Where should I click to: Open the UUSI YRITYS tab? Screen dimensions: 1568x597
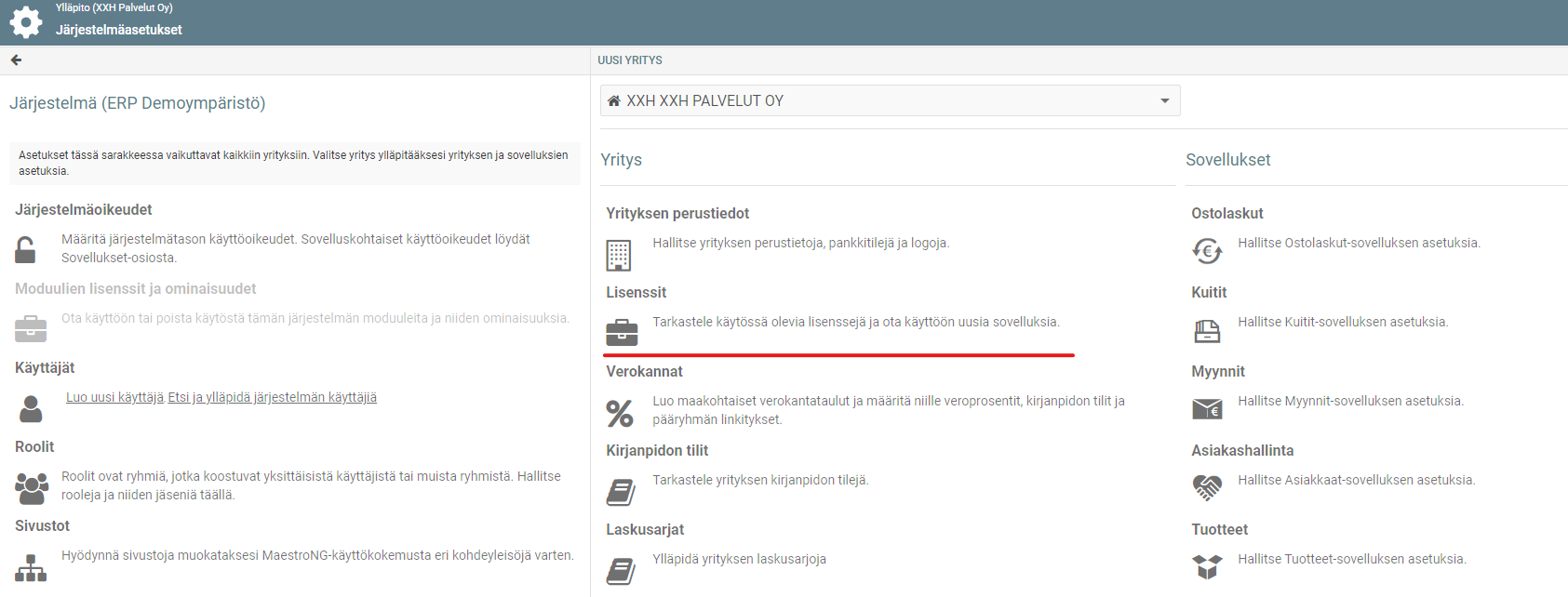(630, 60)
